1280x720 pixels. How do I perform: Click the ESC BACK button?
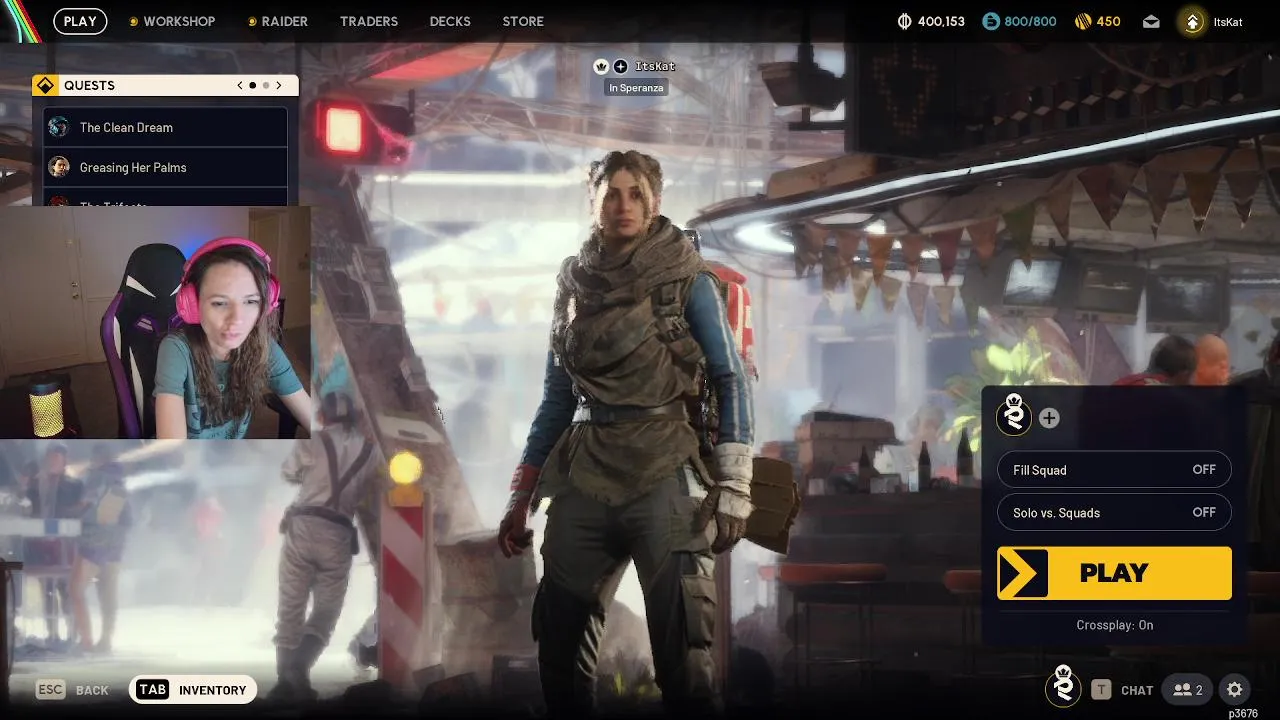pyautogui.click(x=72, y=690)
